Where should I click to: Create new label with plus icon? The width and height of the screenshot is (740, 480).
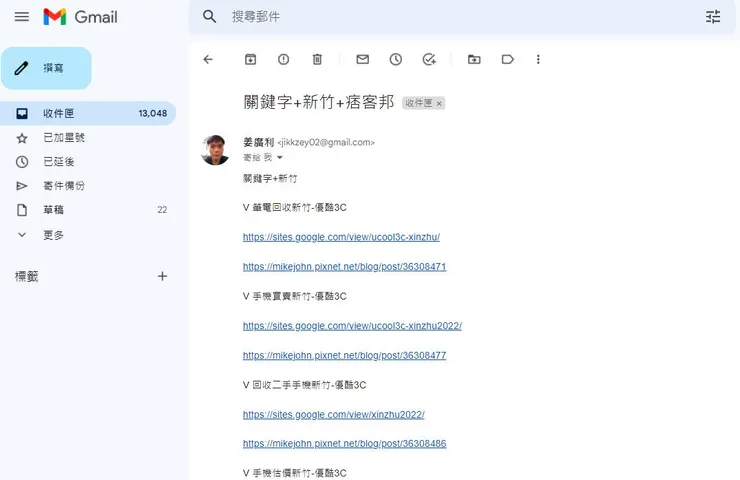[x=162, y=276]
